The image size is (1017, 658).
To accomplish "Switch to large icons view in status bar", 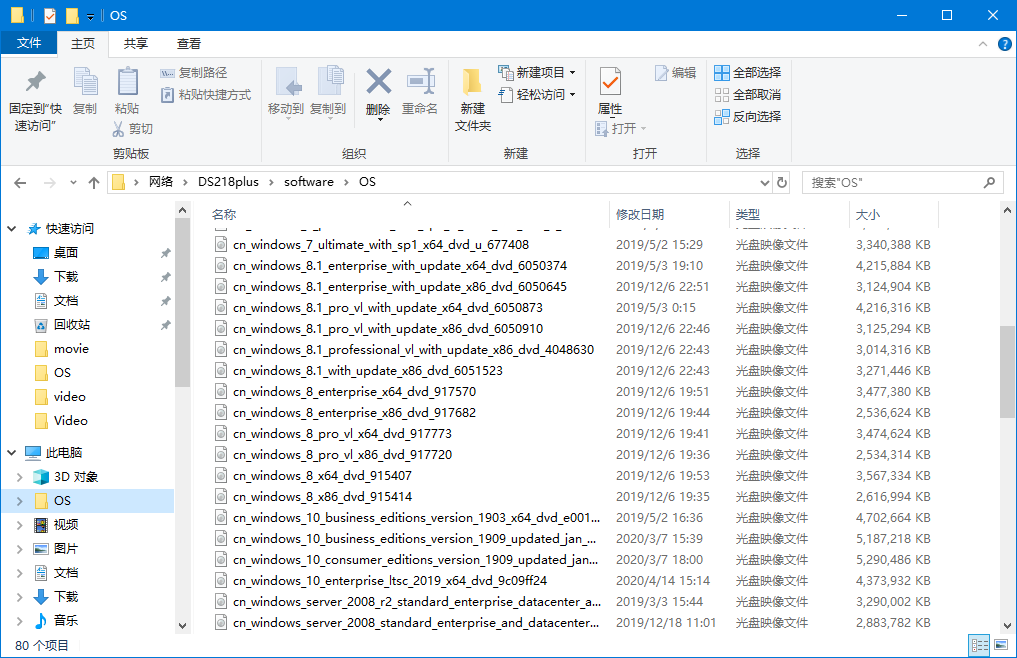I will (x=1001, y=645).
